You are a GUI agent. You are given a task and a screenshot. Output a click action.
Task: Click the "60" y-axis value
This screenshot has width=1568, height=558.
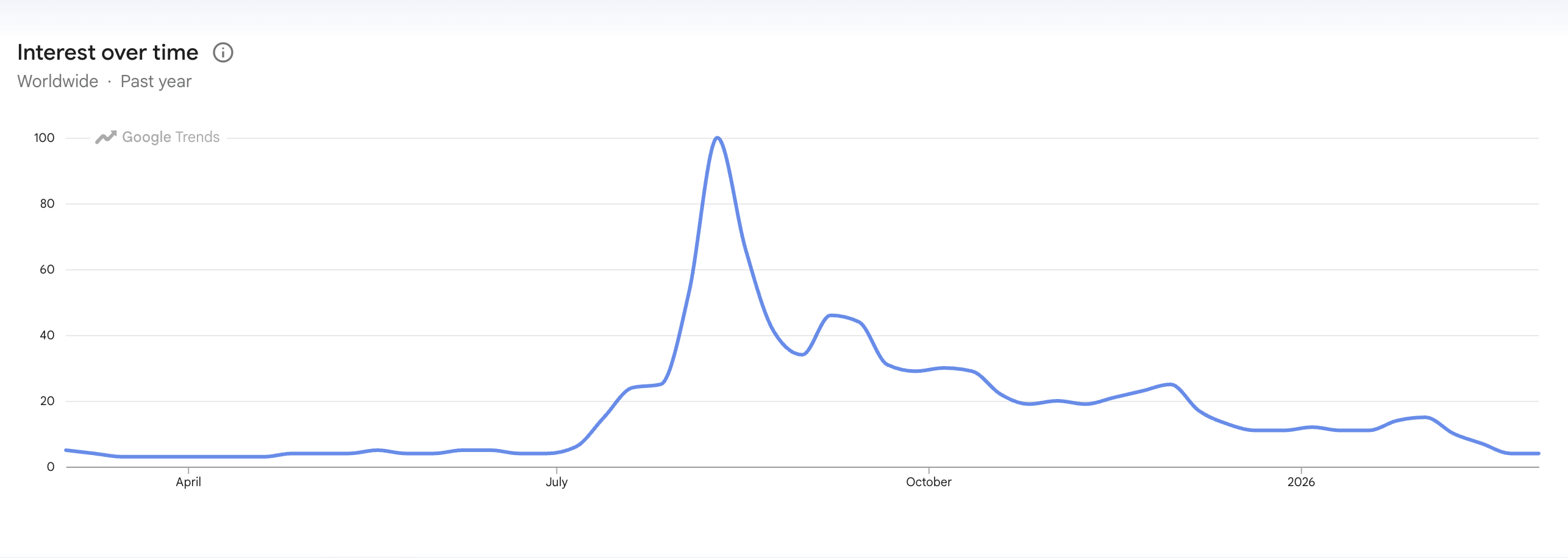(x=47, y=270)
